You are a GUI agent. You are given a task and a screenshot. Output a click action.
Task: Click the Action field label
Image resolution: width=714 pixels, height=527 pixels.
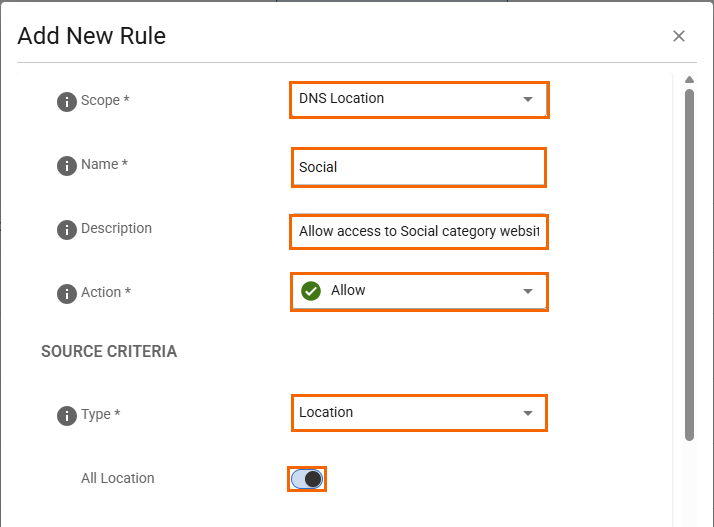pyautogui.click(x=105, y=293)
